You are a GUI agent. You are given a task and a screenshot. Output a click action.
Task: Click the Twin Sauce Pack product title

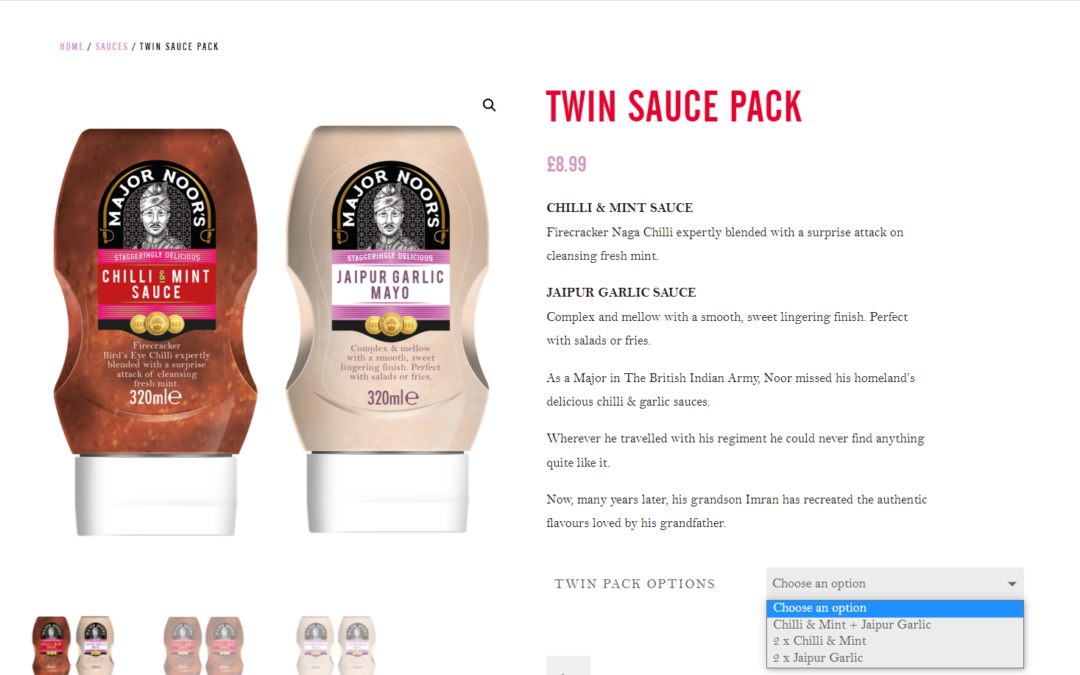coord(674,107)
